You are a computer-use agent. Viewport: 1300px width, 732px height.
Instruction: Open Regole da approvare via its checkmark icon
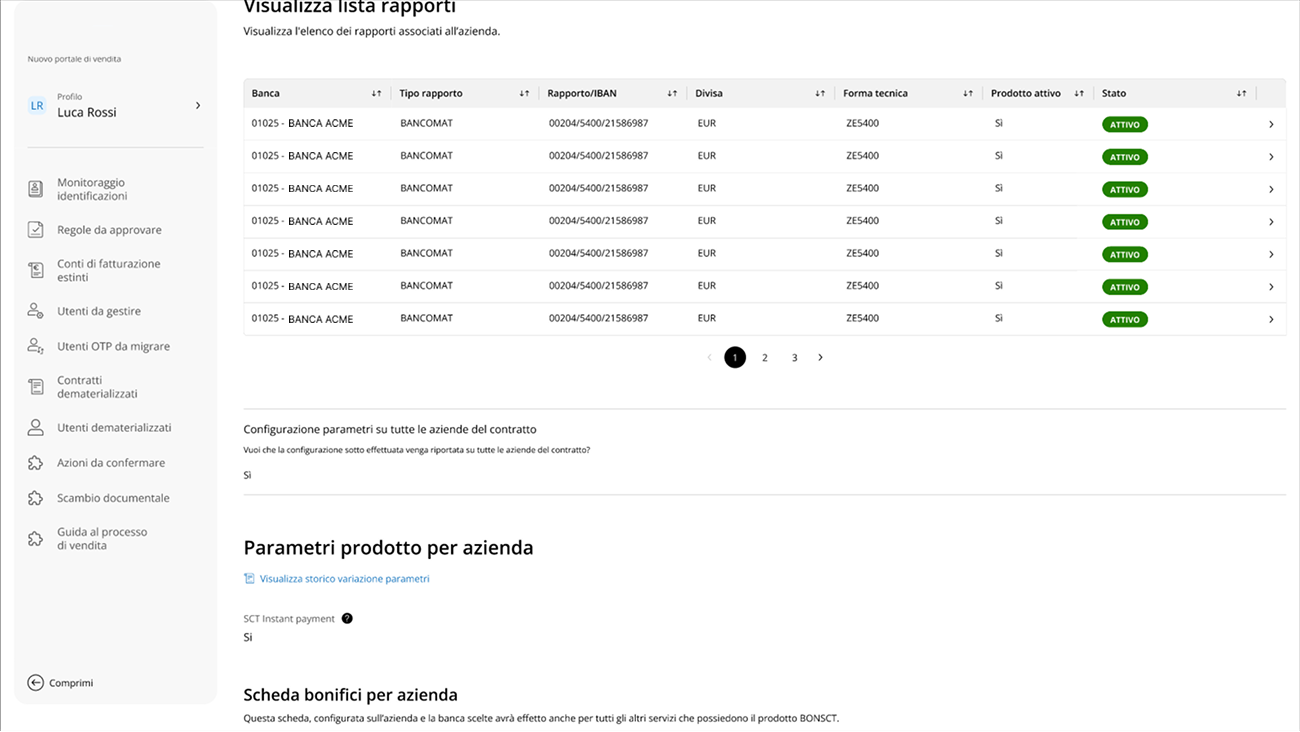pos(35,230)
